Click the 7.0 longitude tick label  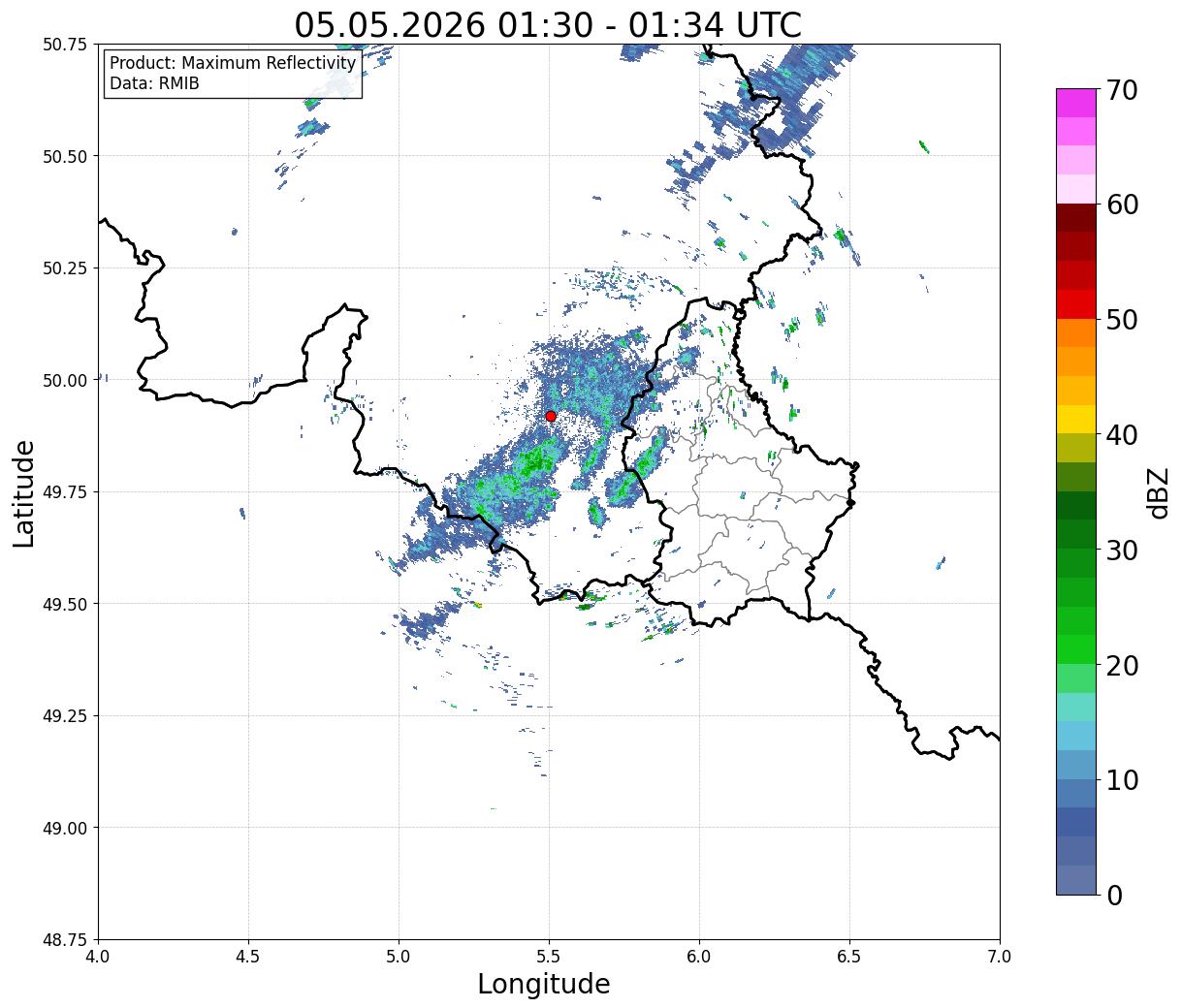point(1000,956)
